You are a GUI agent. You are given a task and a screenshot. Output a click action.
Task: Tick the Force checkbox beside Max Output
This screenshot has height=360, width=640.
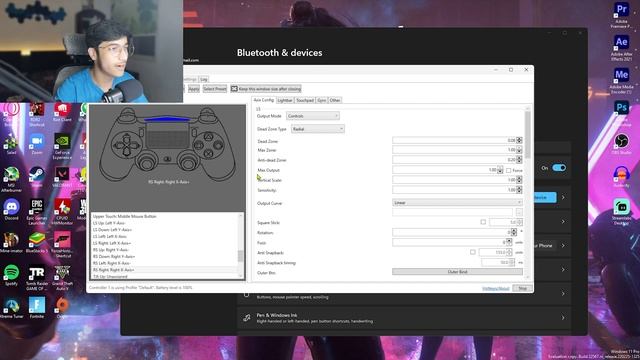[509, 171]
